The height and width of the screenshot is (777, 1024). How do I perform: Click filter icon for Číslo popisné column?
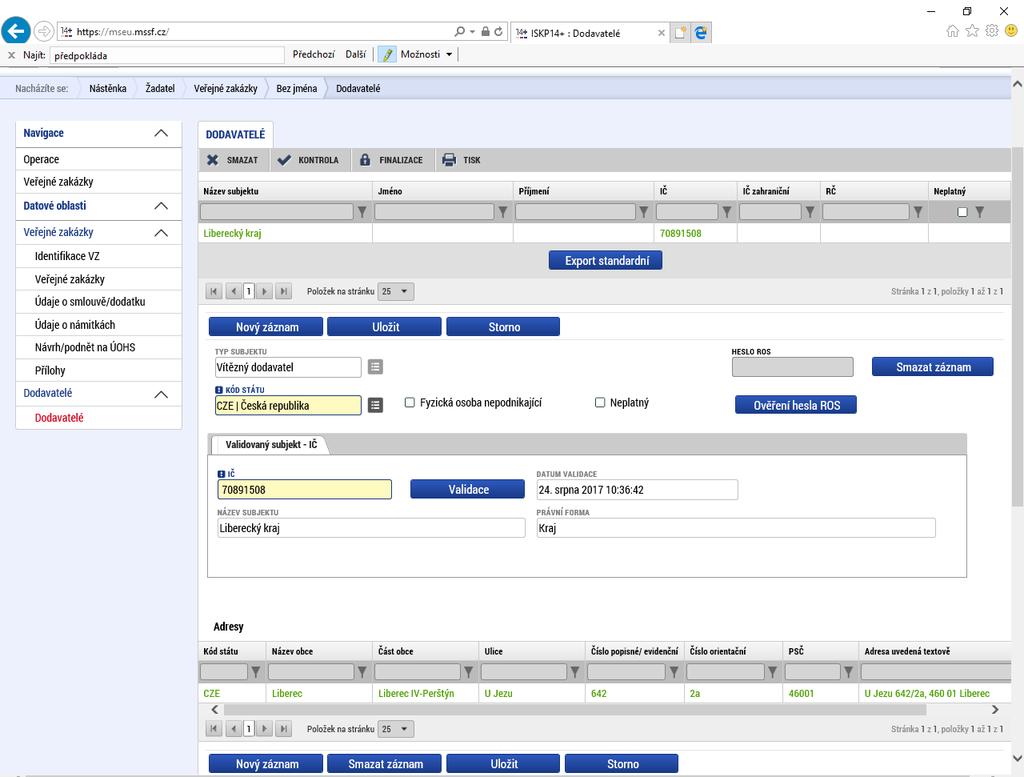click(x=674, y=671)
